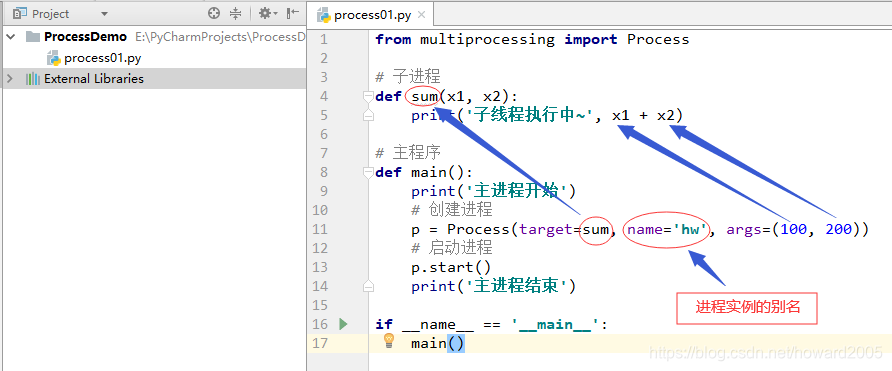892x371 pixels.
Task: Collapse the fold marker at line 8 def main
Action: pyautogui.click(x=368, y=172)
